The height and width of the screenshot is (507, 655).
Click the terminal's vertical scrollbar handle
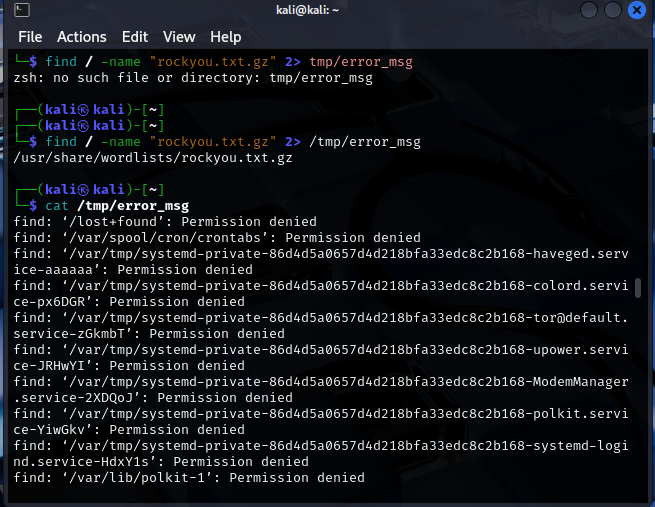[637, 288]
